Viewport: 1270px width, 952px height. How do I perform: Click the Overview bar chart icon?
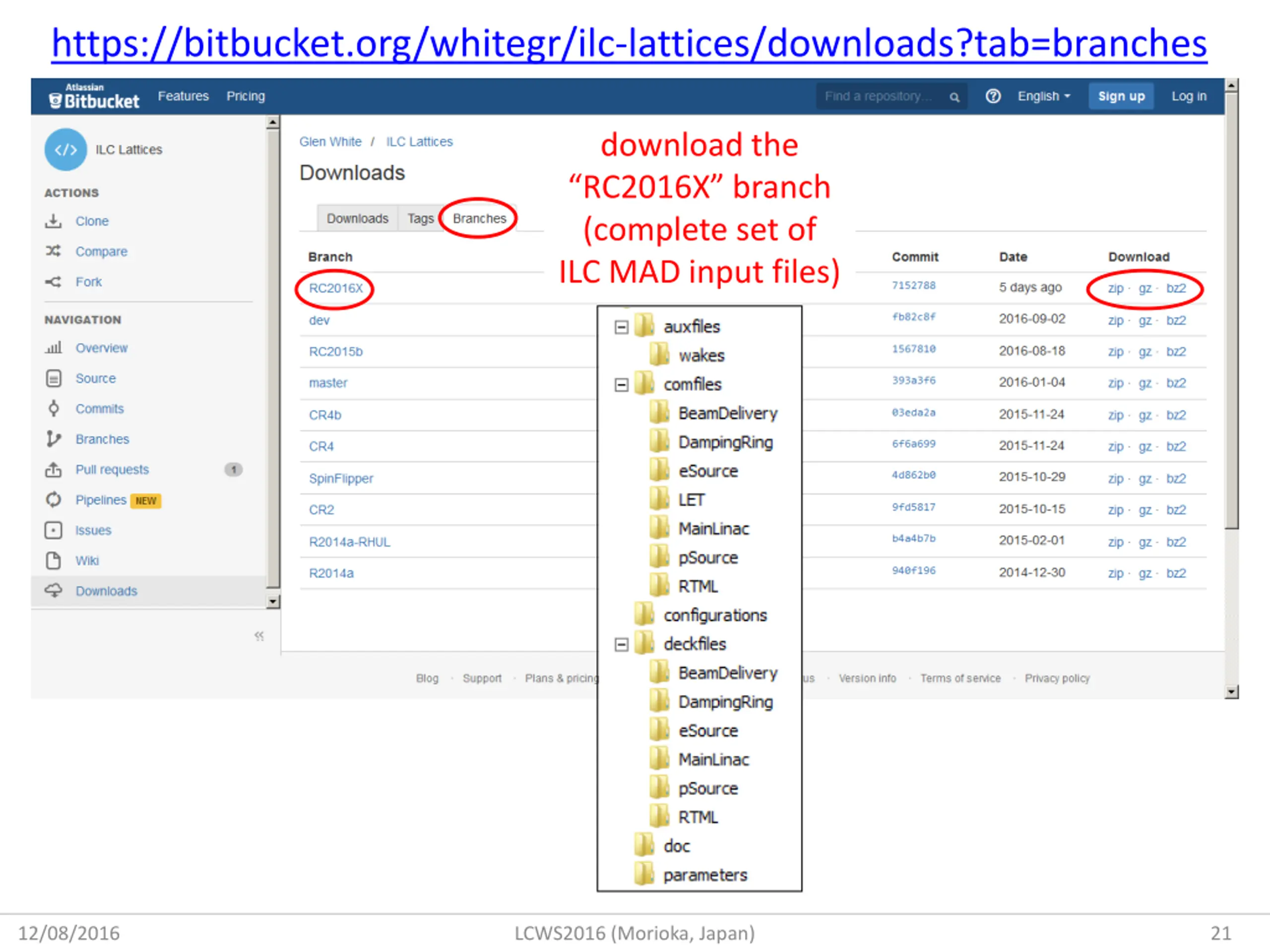54,348
